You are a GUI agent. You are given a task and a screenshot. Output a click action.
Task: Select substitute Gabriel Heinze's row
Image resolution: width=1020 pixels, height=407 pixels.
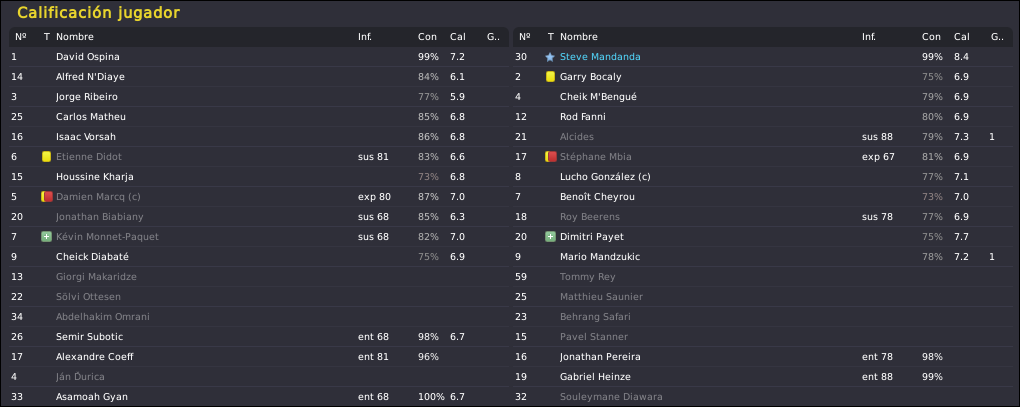pos(762,376)
